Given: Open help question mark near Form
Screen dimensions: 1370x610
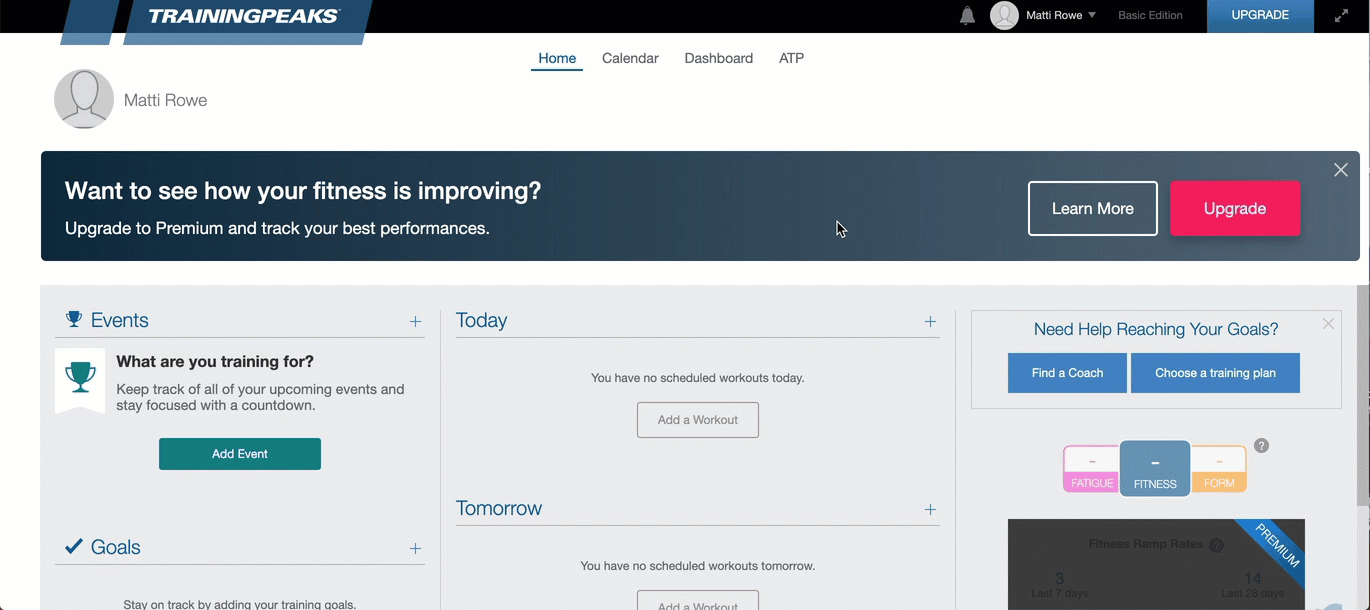Looking at the screenshot, I should pyautogui.click(x=1261, y=446).
